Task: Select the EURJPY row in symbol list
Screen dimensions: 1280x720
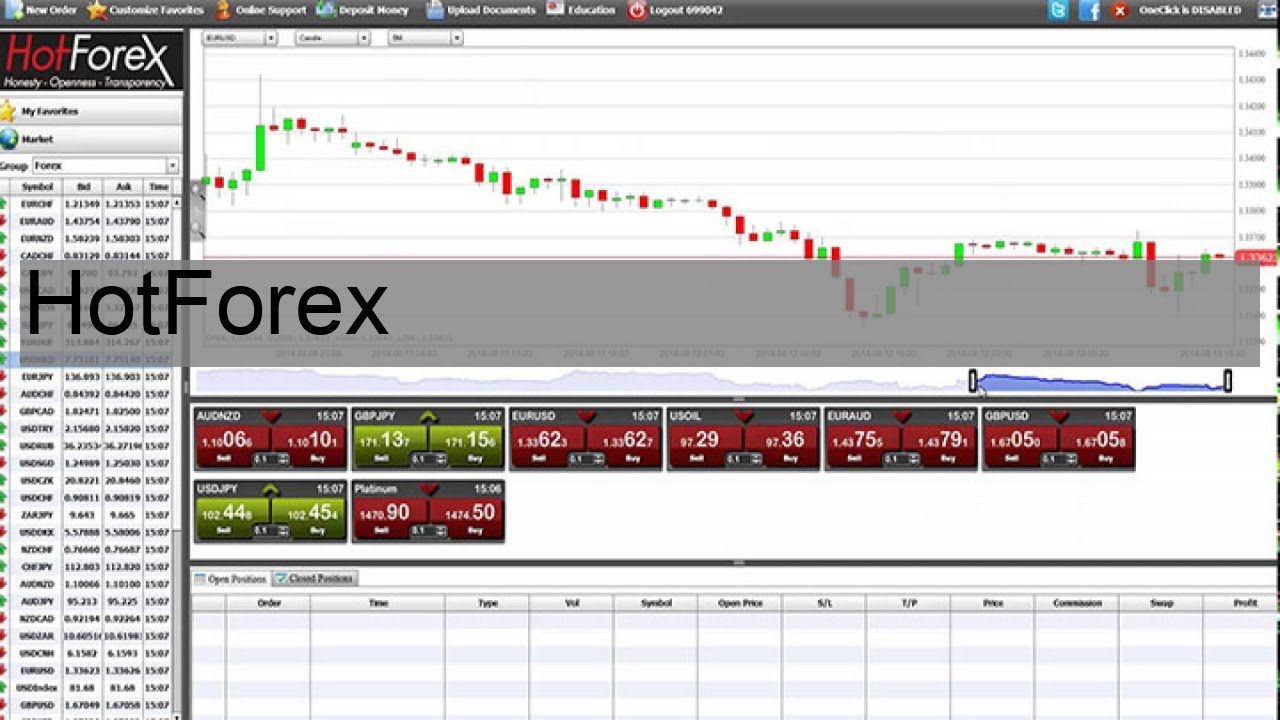Action: tap(86, 377)
